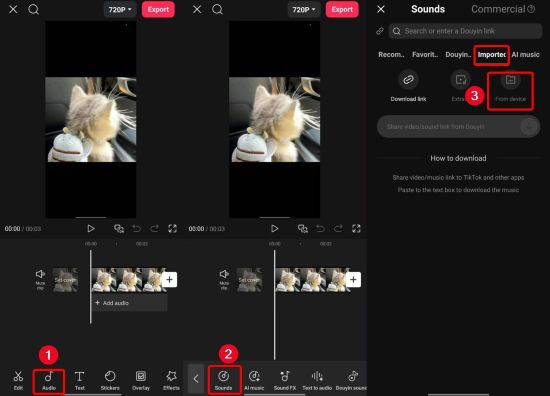
Task: Click the search icon in the middle editor screen
Action: (x=217, y=9)
